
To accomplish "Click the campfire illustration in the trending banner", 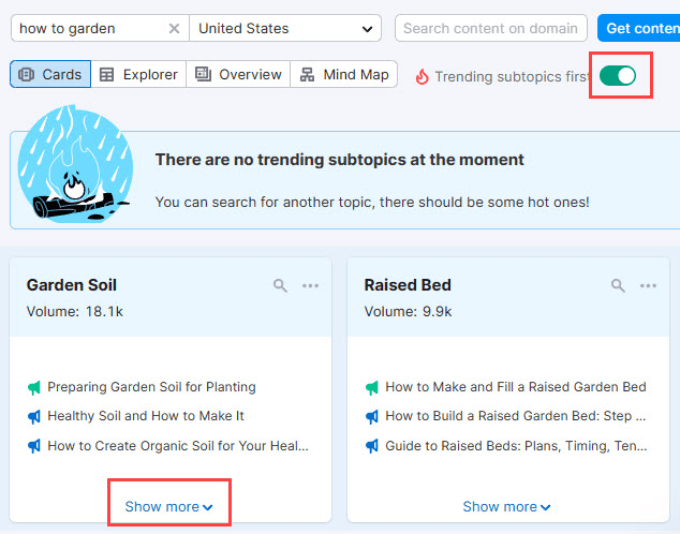I will tap(75, 164).
